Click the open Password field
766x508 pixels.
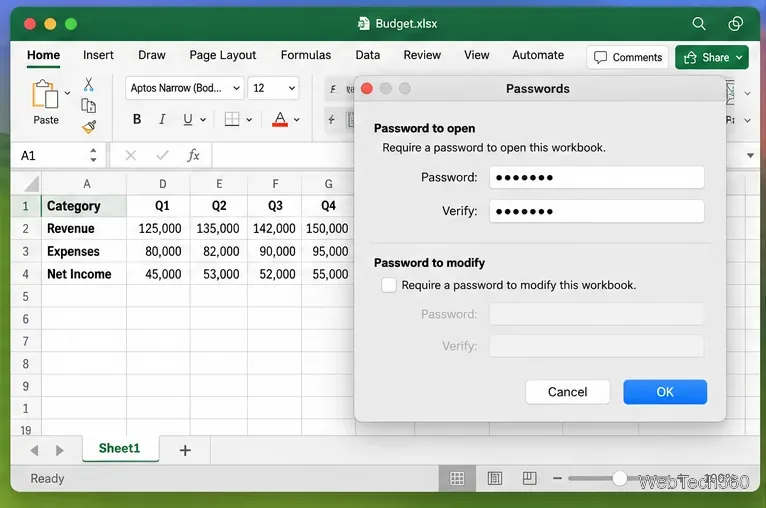click(597, 177)
